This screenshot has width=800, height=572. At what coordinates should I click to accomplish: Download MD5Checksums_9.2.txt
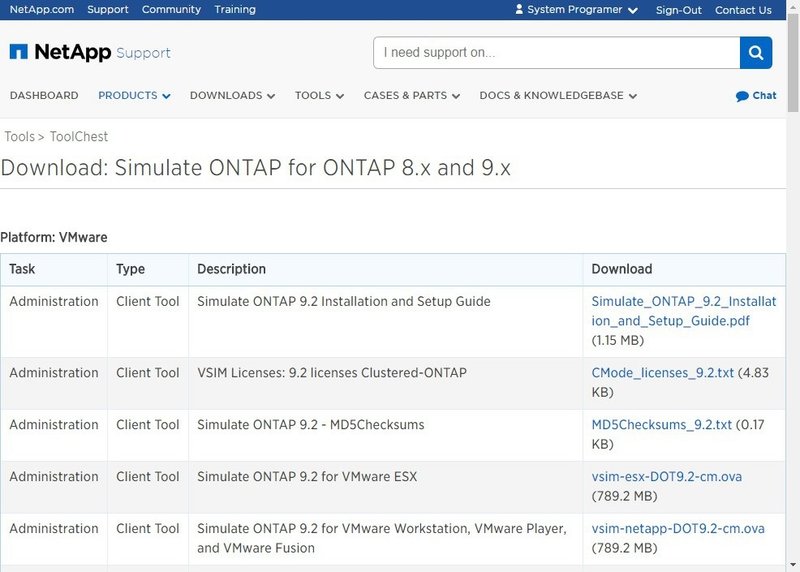[661, 425]
